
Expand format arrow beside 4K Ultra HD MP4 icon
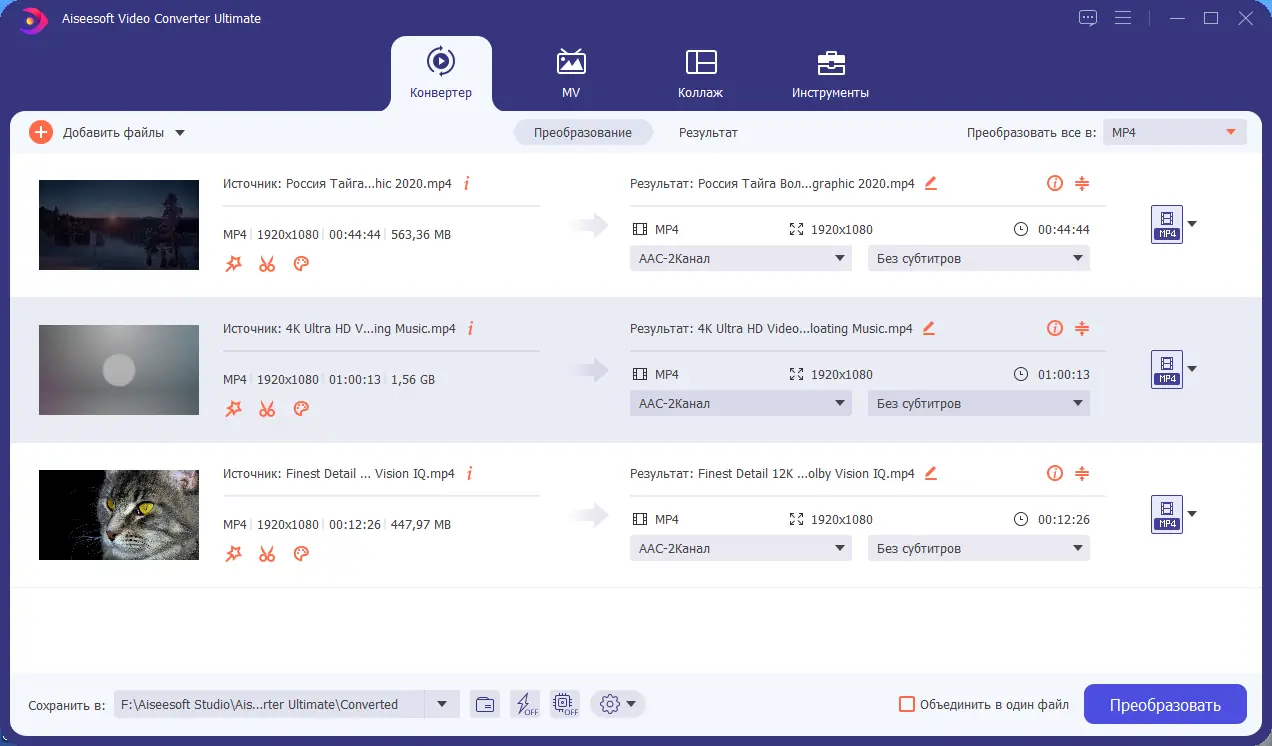point(1192,368)
